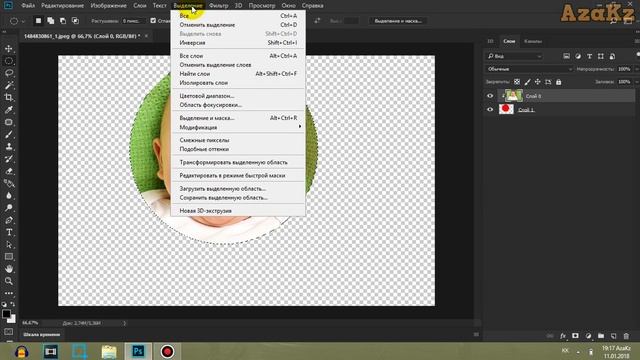Select the Magic Wand tool
This screenshot has height=360, width=640.
pyautogui.click(x=9, y=85)
